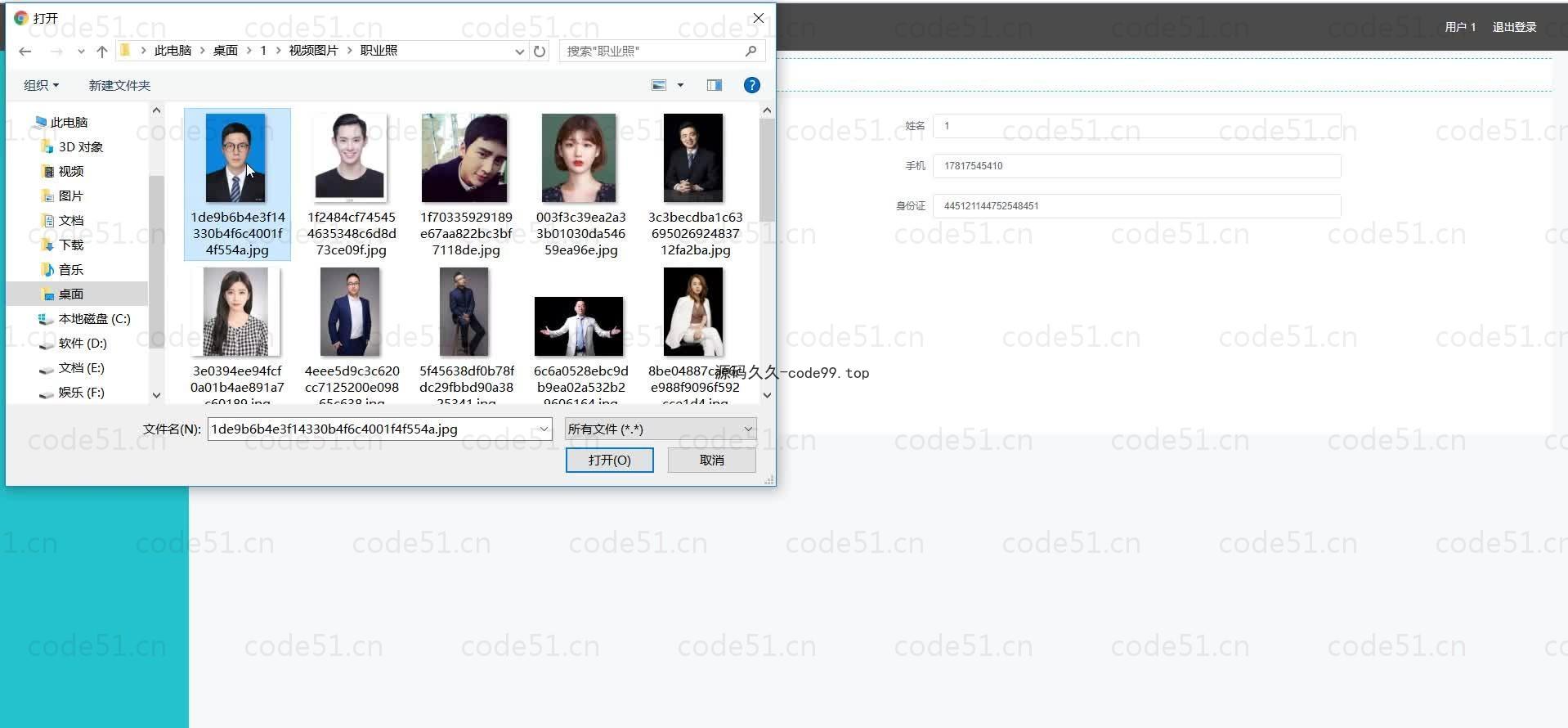Click the 取消 button
Viewport: 1568px width, 728px height.
point(712,460)
